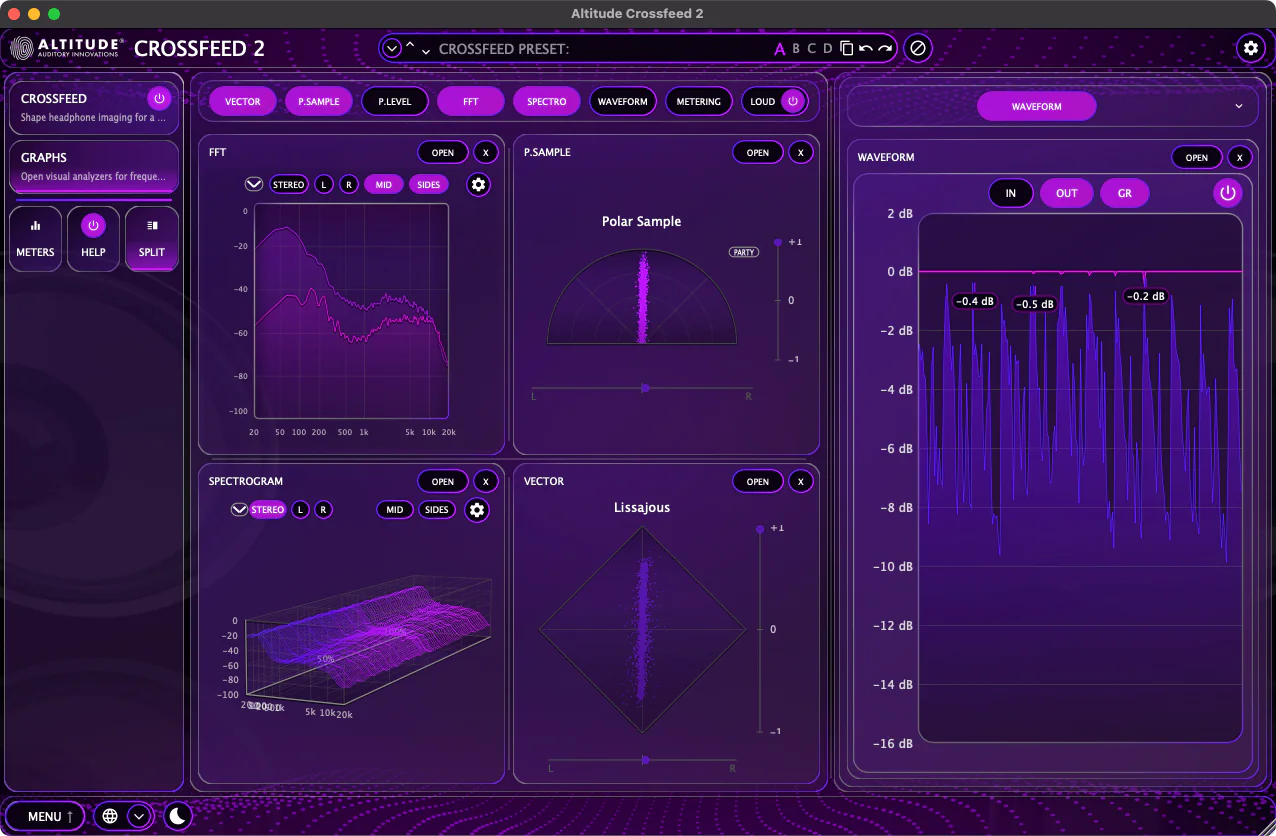
Task: Select R channel in the FFT panel
Action: click(x=349, y=185)
